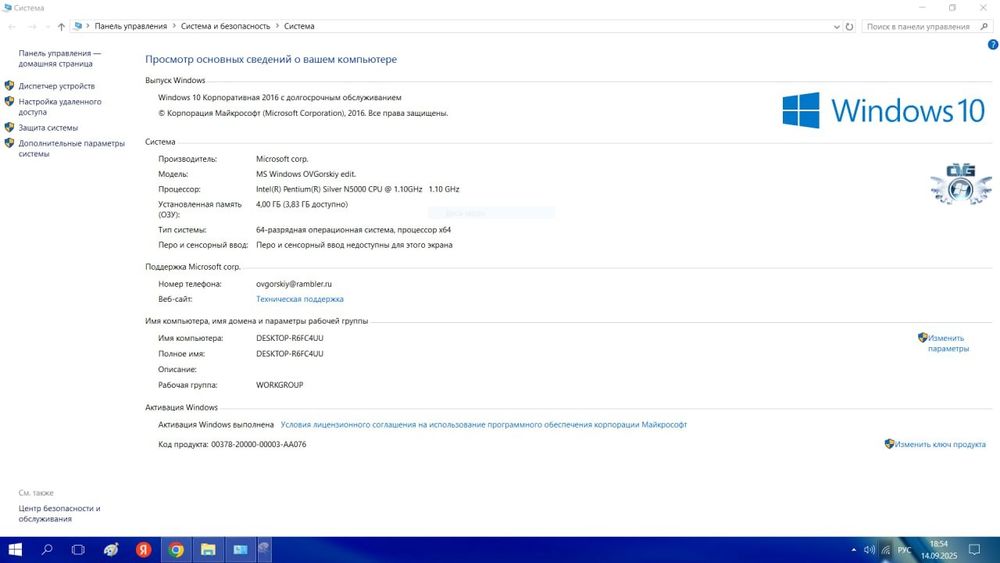This screenshot has width=1000, height=563.
Task: Click the Система window icon in the title bar
Action: click(x=7, y=8)
